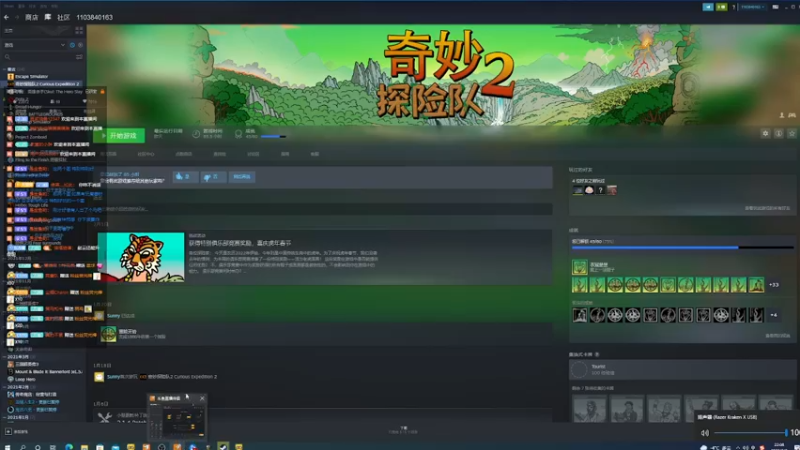Select Project Zomboid in library list
The height and width of the screenshot is (450, 800).
pos(31,137)
